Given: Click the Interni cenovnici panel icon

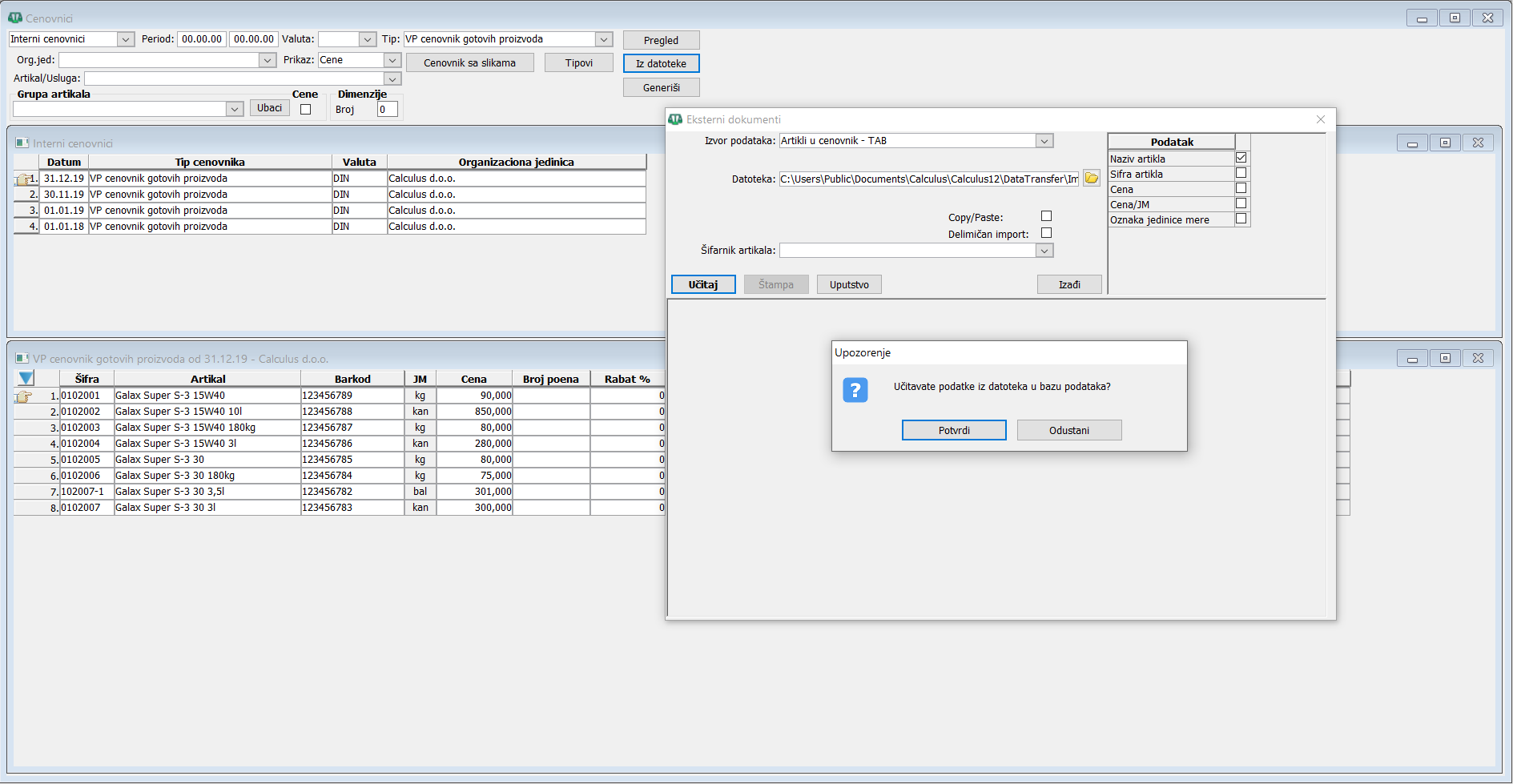Looking at the screenshot, I should pos(22,143).
